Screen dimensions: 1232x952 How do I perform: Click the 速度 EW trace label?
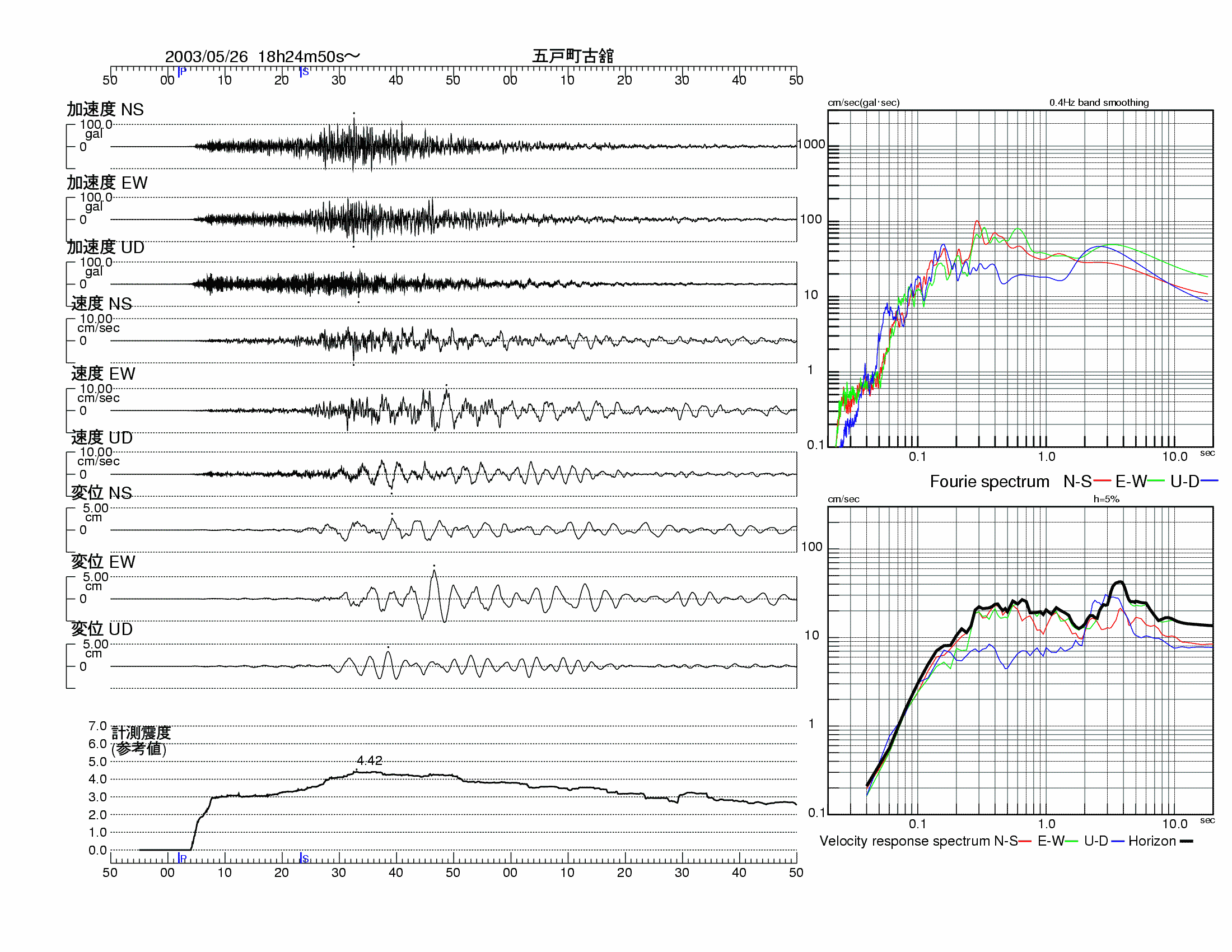[102, 374]
